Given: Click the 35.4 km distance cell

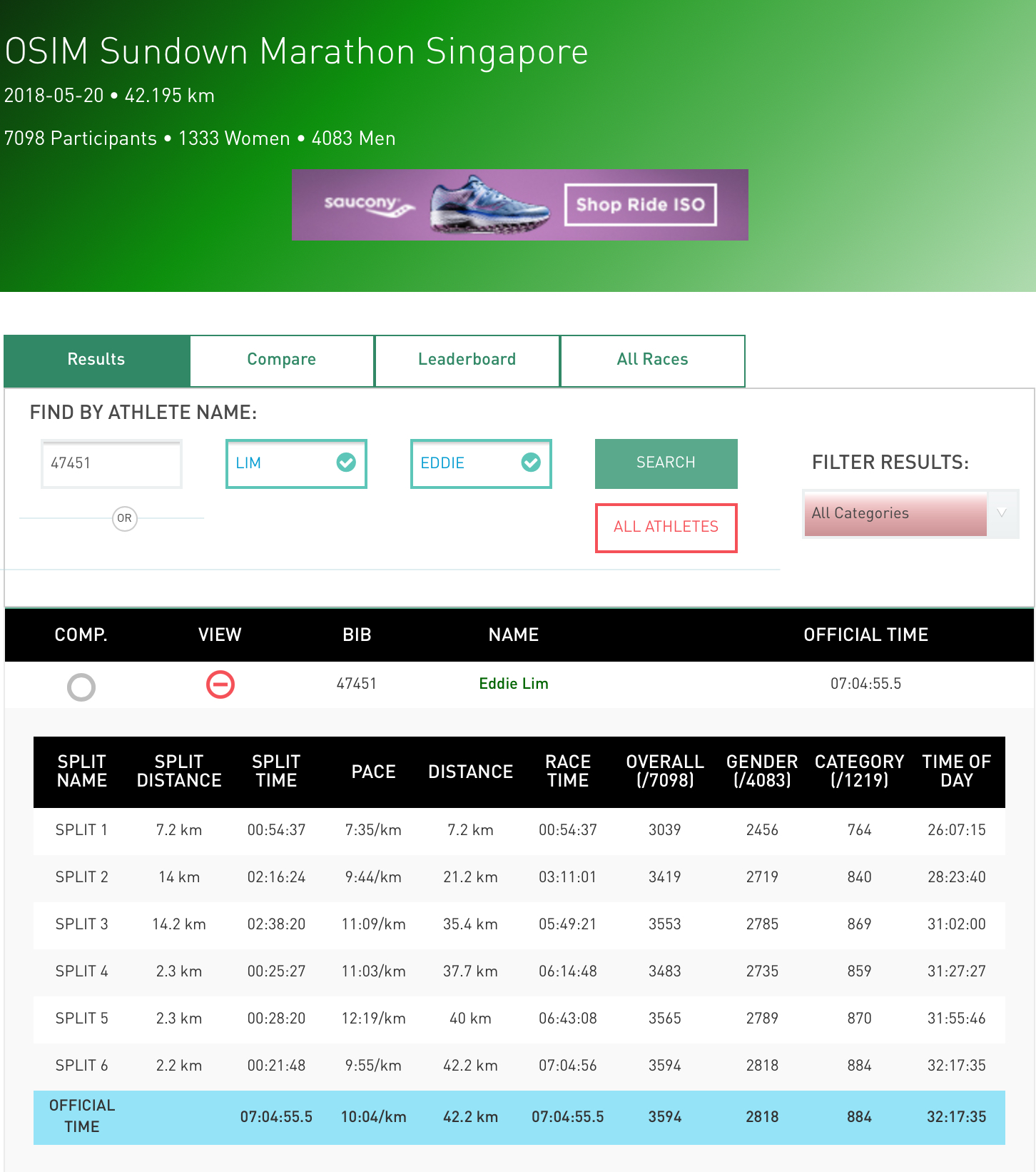Looking at the screenshot, I should coord(470,924).
